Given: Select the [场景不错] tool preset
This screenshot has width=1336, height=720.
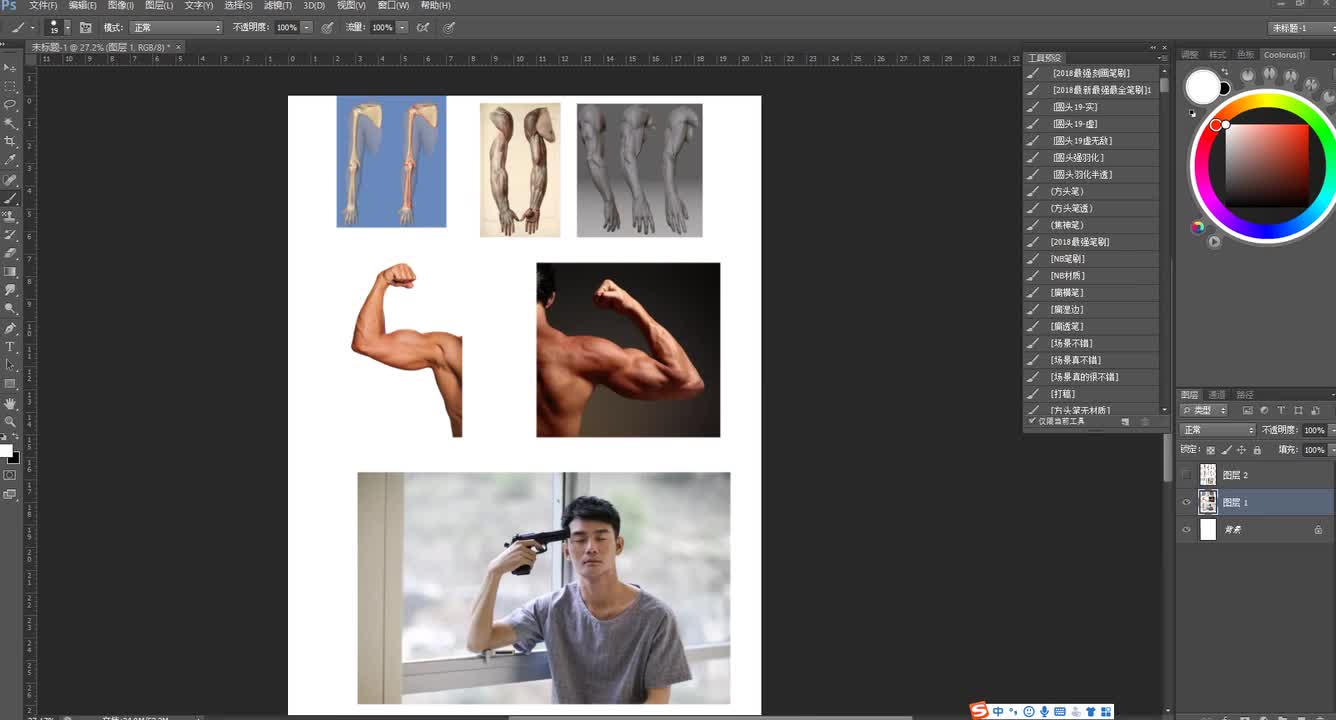Looking at the screenshot, I should tap(1094, 343).
